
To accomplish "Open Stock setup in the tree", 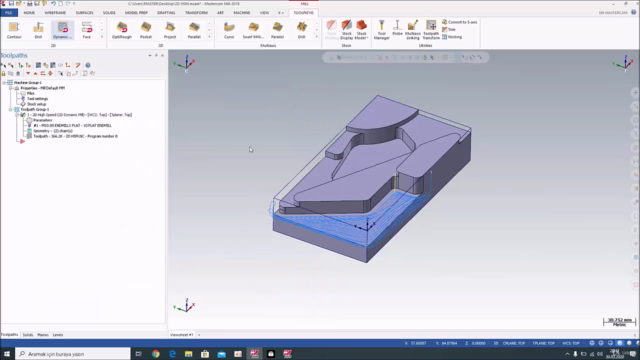I will coord(36,104).
